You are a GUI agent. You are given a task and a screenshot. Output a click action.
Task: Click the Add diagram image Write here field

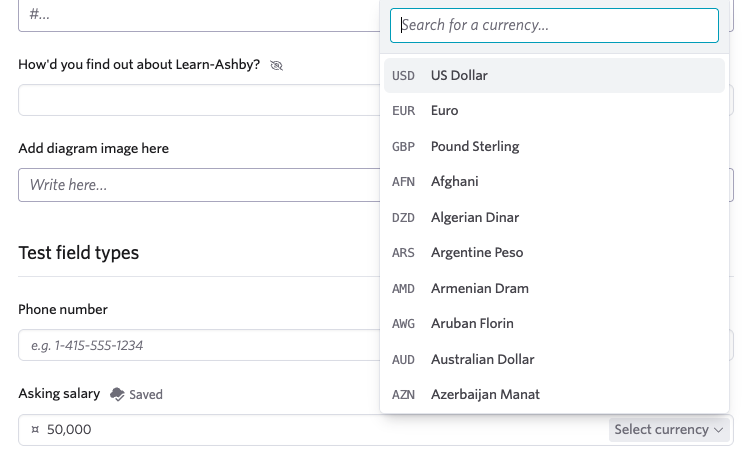pos(199,185)
